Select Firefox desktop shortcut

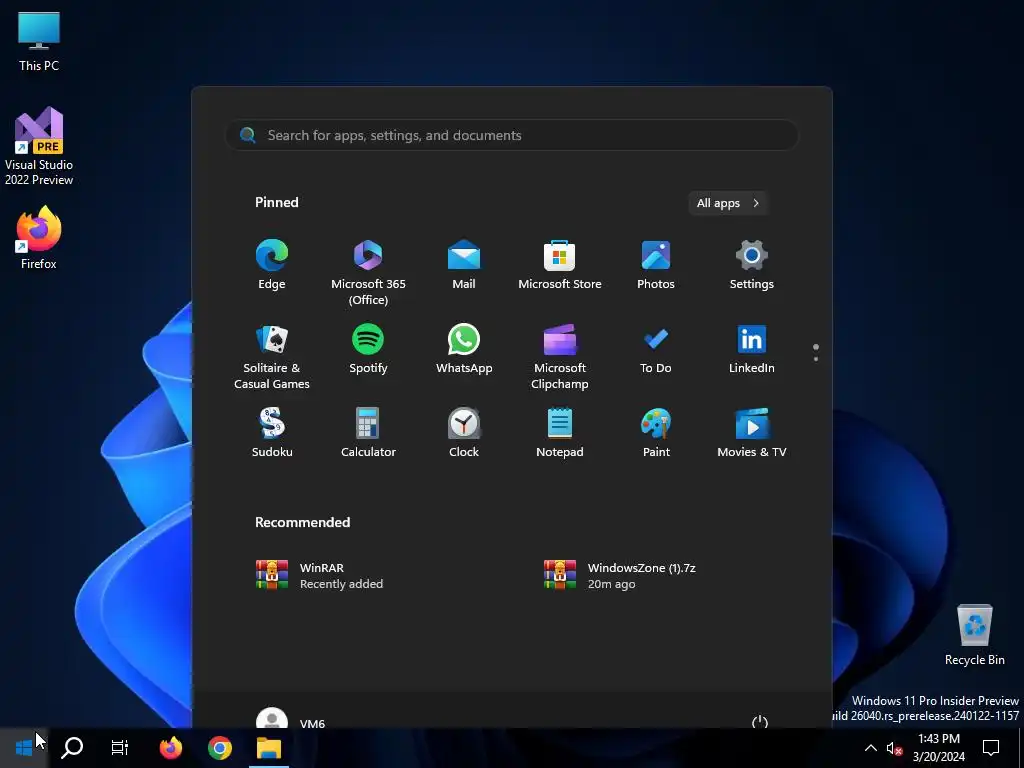pos(39,238)
